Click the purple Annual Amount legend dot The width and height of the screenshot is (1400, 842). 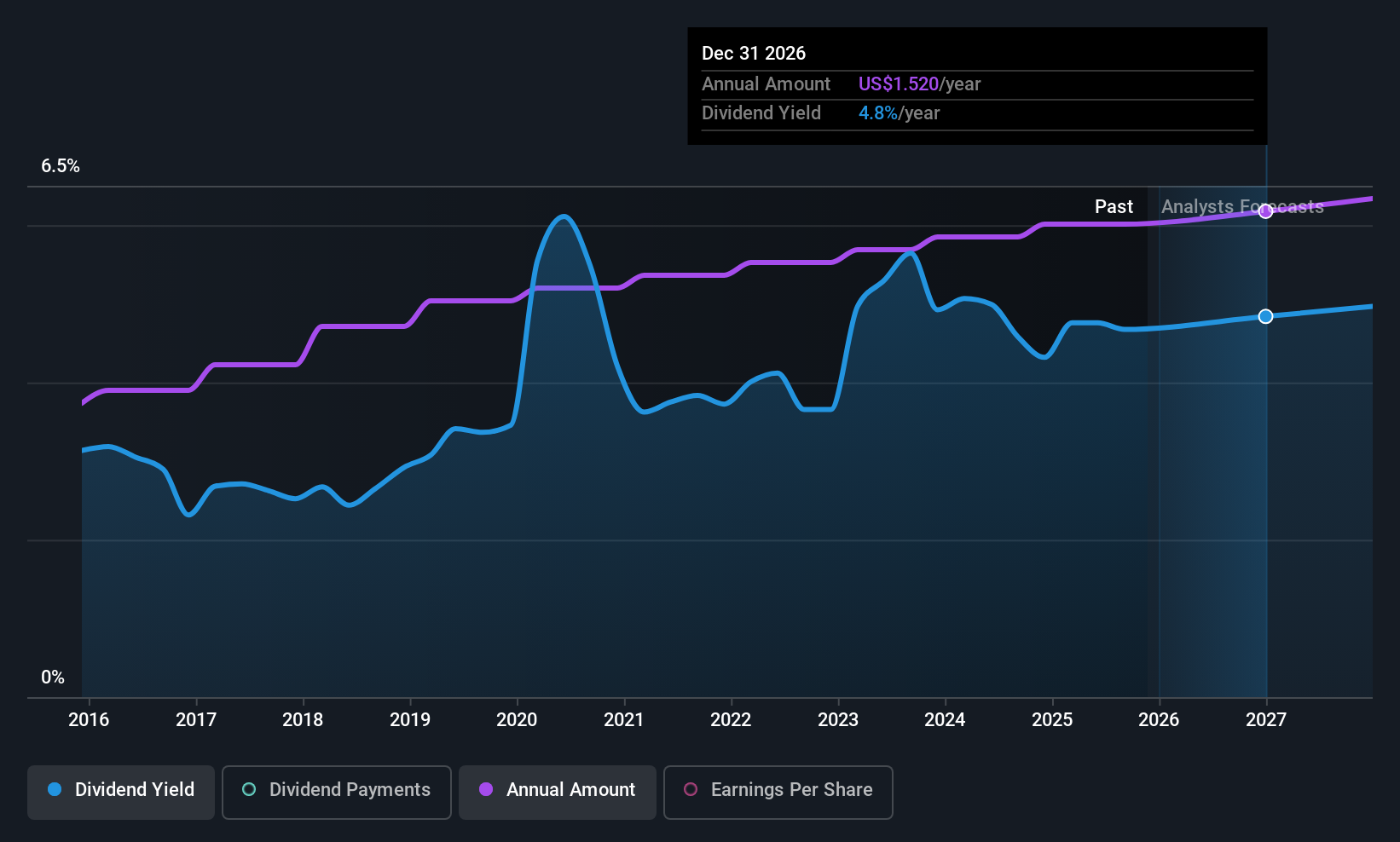(x=485, y=790)
